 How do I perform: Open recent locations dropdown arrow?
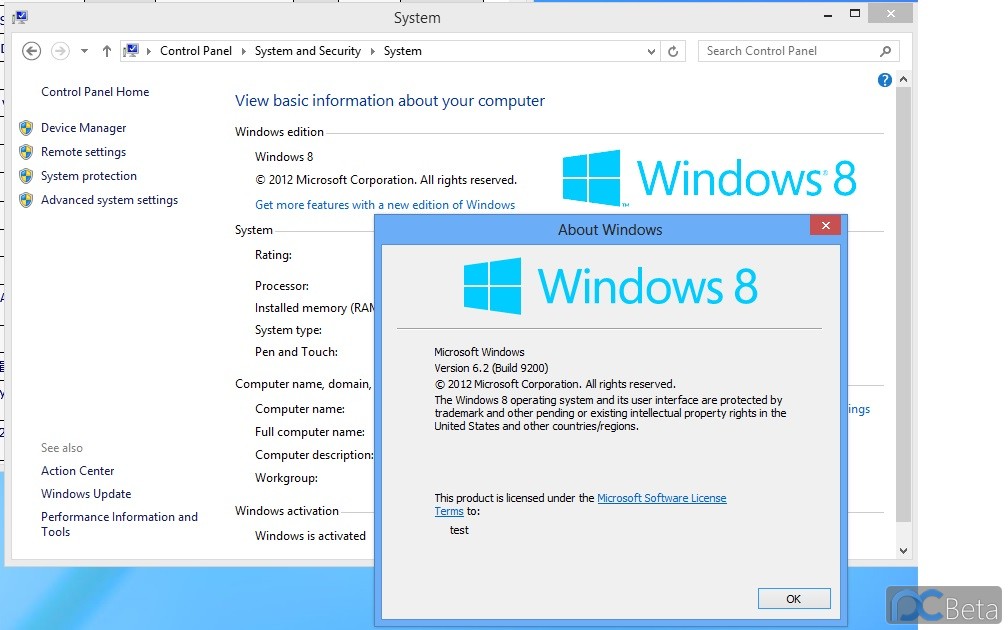pyautogui.click(x=84, y=51)
